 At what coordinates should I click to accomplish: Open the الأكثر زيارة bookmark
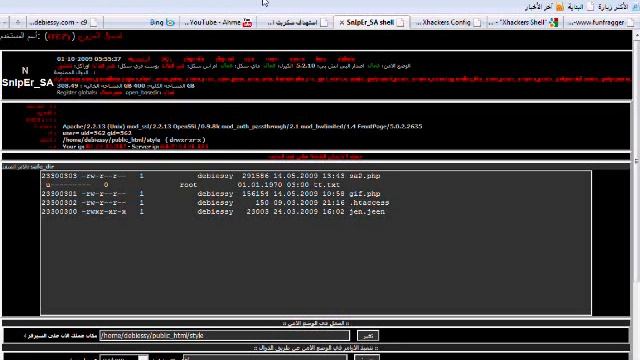click(x=613, y=7)
